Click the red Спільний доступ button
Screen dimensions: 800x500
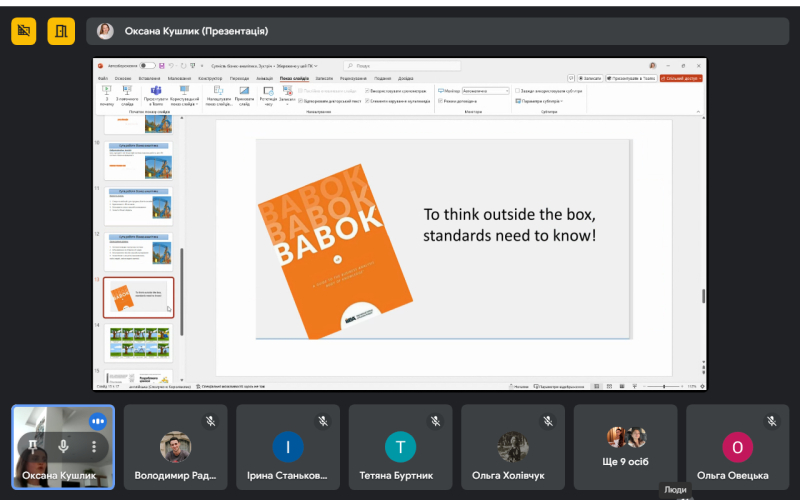tap(681, 79)
